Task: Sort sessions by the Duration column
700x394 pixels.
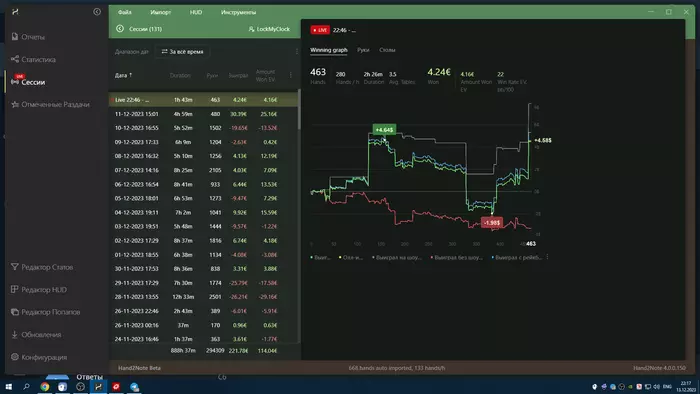Action: 180,75
